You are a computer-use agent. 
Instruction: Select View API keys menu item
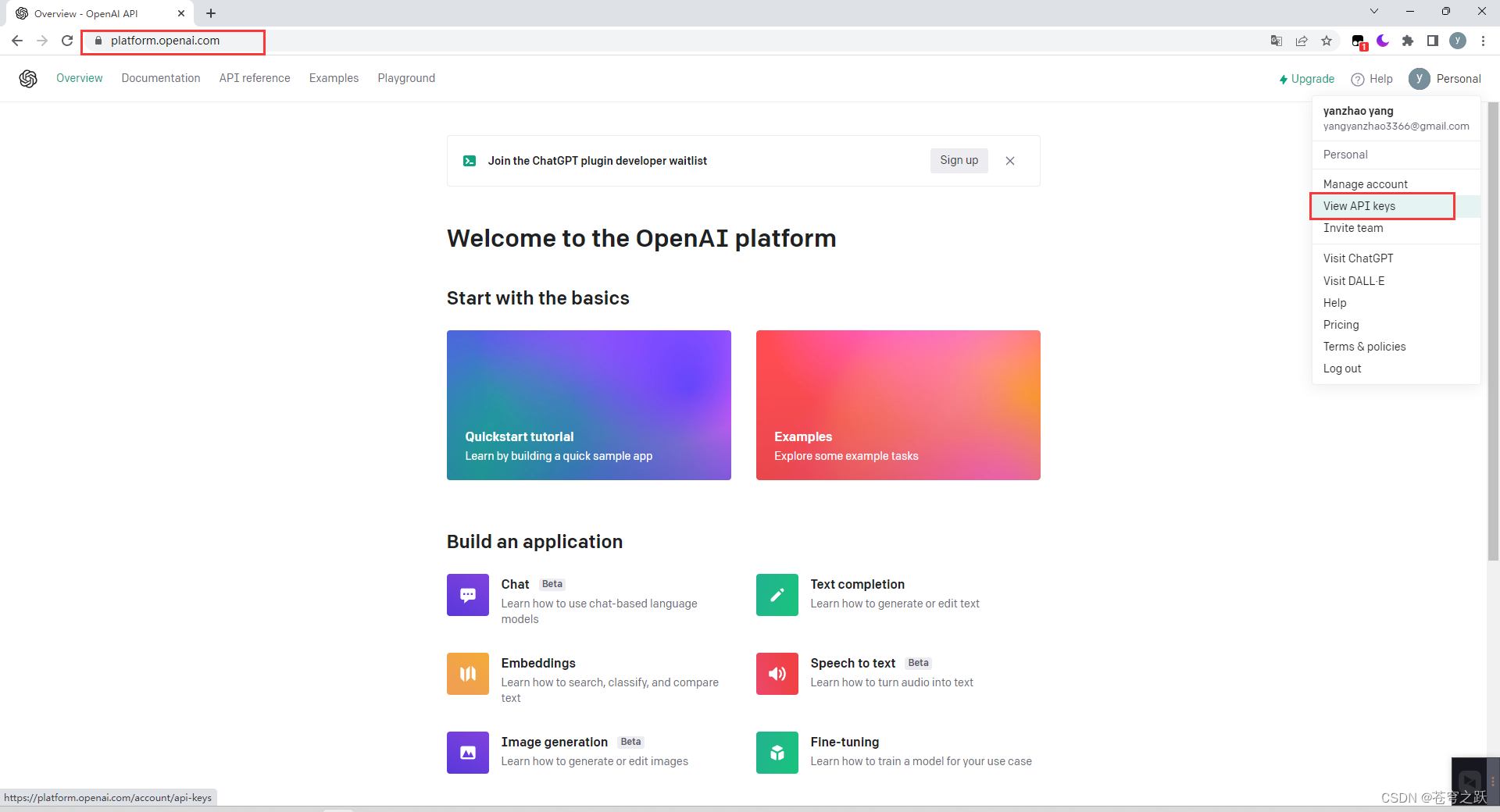point(1396,206)
